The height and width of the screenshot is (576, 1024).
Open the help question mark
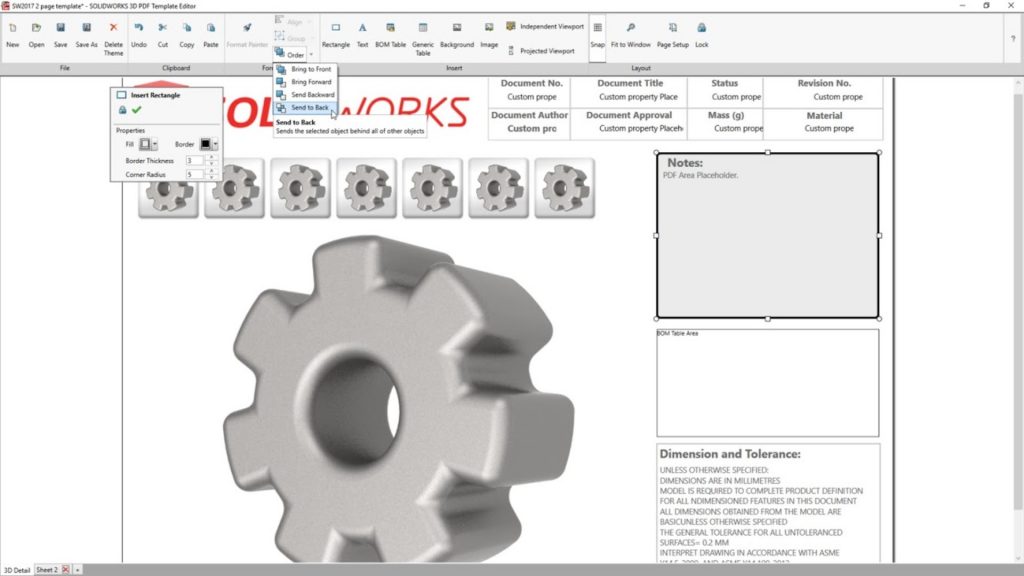pos(1013,39)
